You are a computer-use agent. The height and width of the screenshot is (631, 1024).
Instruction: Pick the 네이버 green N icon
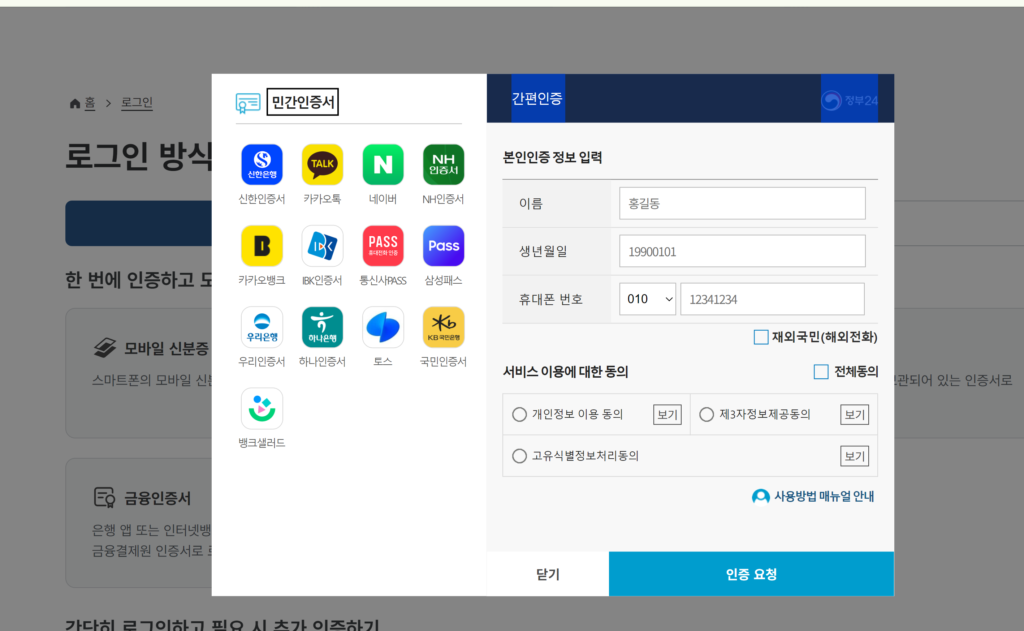(x=383, y=165)
